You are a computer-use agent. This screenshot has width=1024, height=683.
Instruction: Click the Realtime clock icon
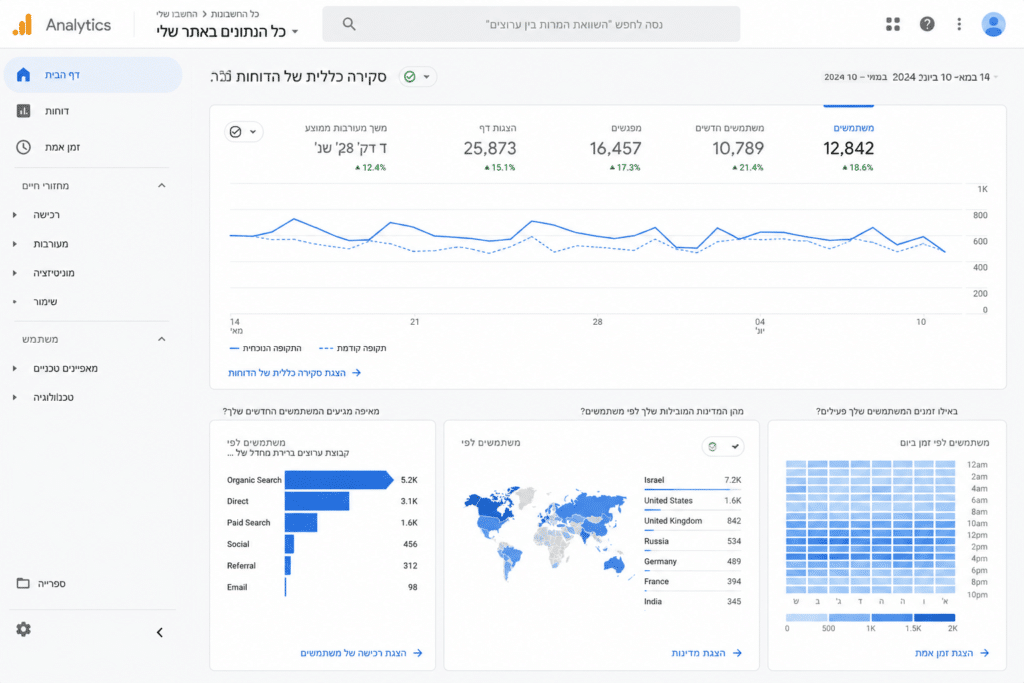point(24,147)
